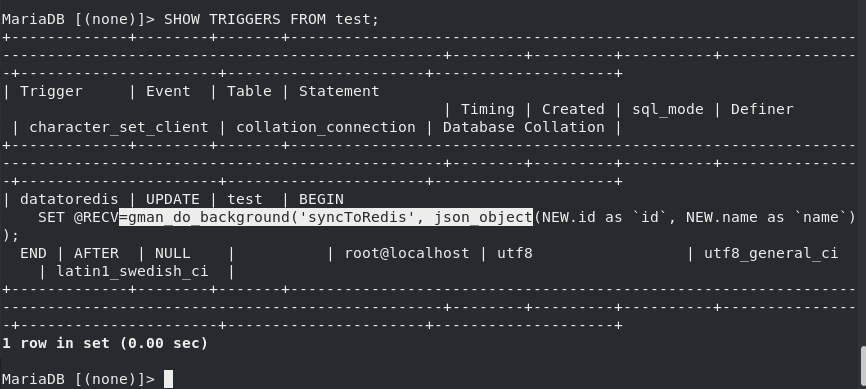Click the UPDATE event value
Viewport: 866px width, 389px height.
[x=172, y=199]
